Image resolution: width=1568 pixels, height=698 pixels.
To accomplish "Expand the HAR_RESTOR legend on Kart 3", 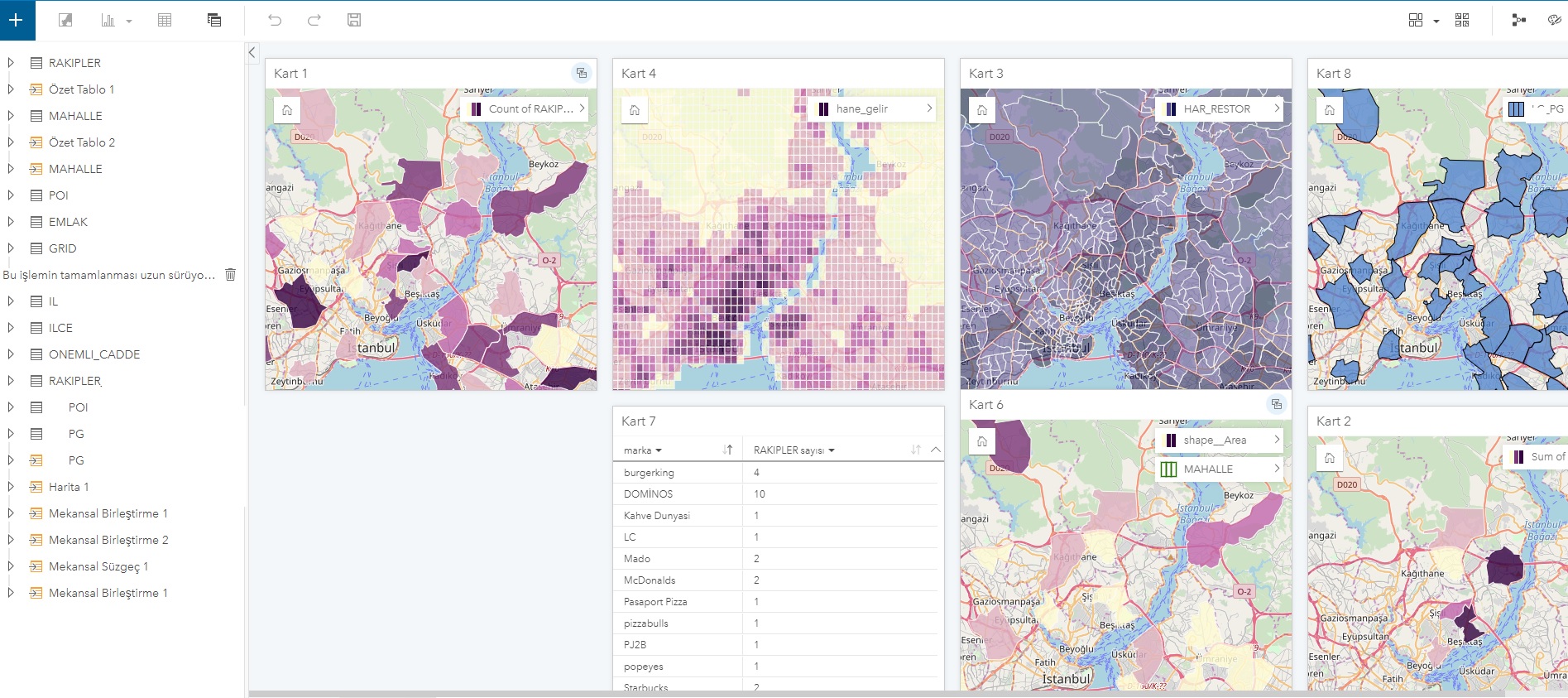I will click(1277, 108).
